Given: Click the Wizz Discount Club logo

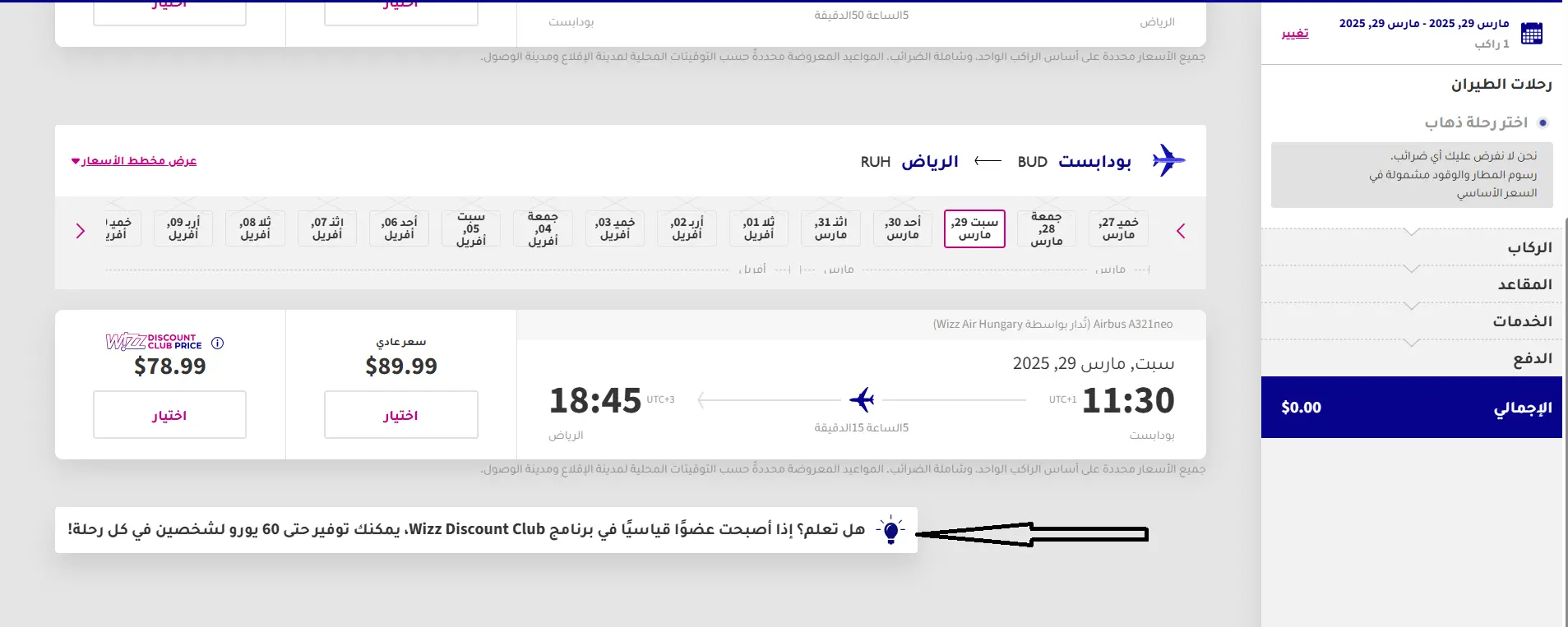Looking at the screenshot, I should click(x=154, y=342).
